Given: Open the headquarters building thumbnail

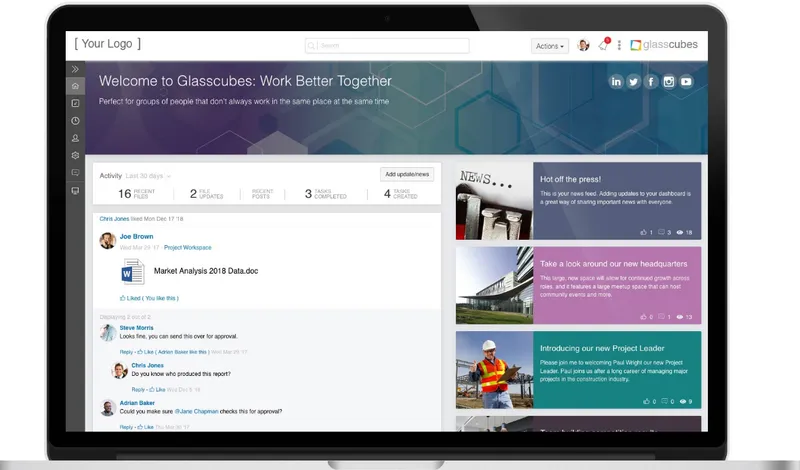Looking at the screenshot, I should click(494, 286).
